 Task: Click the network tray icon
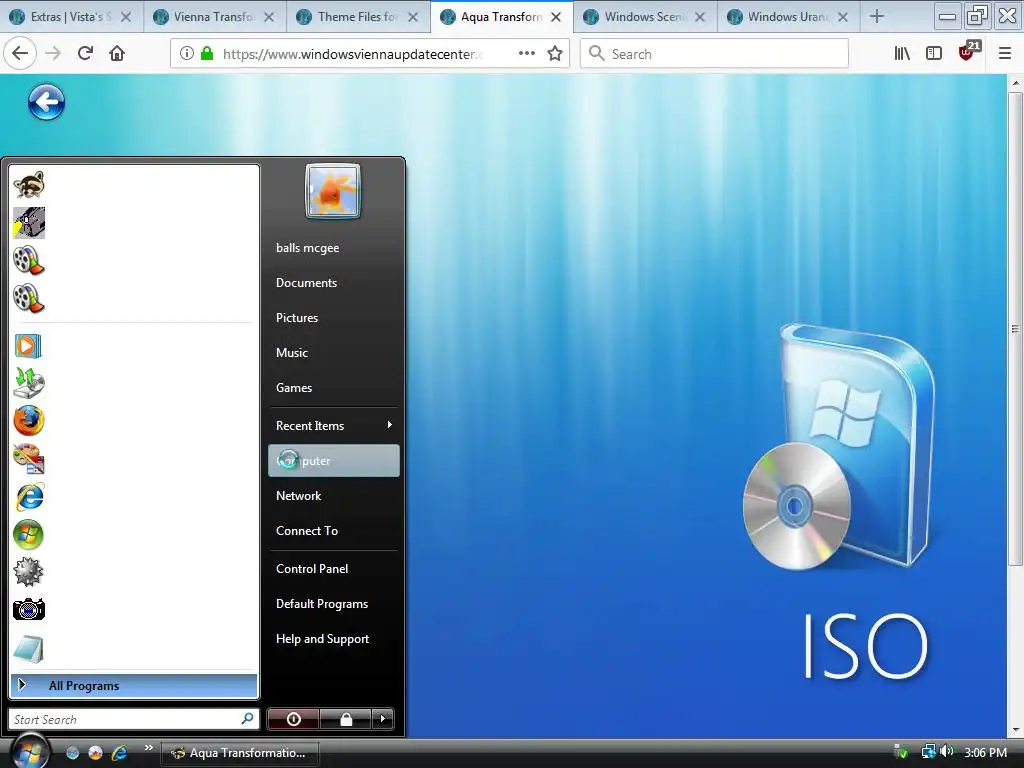point(928,752)
